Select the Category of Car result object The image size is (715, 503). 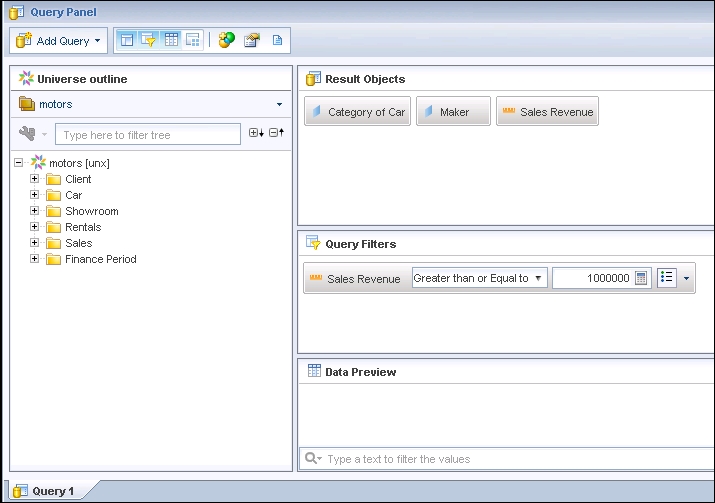358,111
